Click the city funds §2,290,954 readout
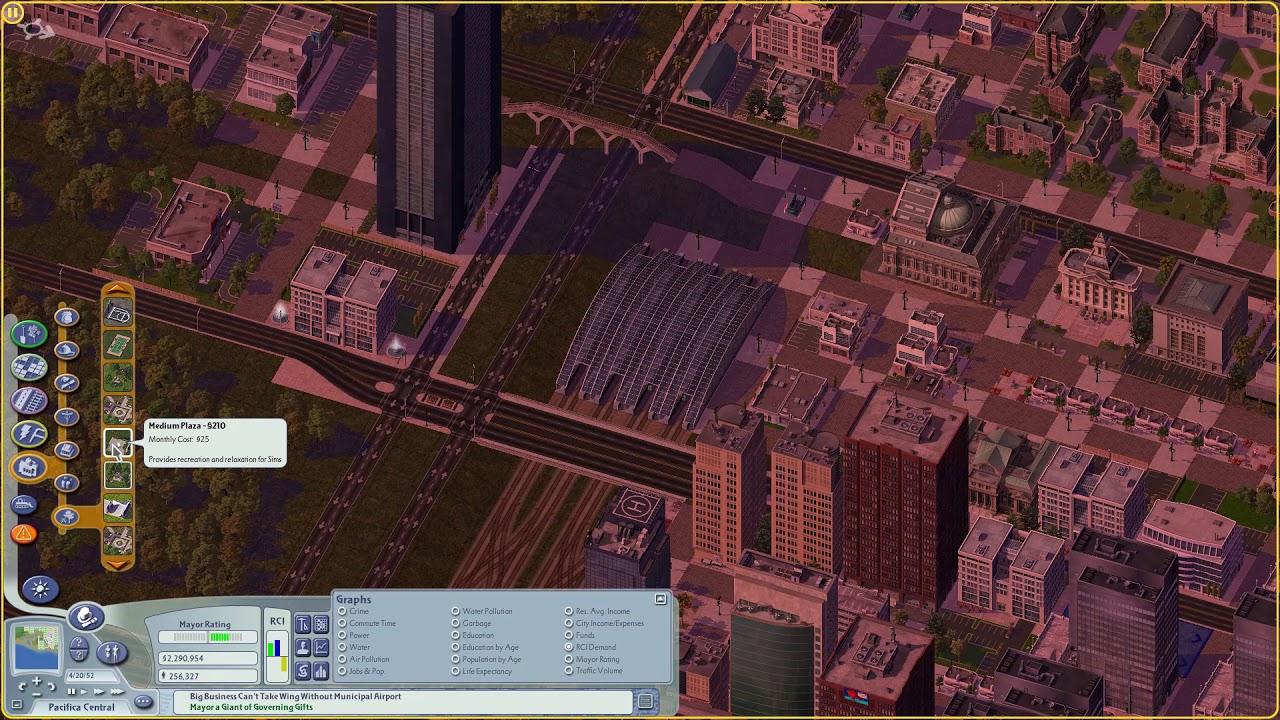This screenshot has height=720, width=1280. coord(208,658)
